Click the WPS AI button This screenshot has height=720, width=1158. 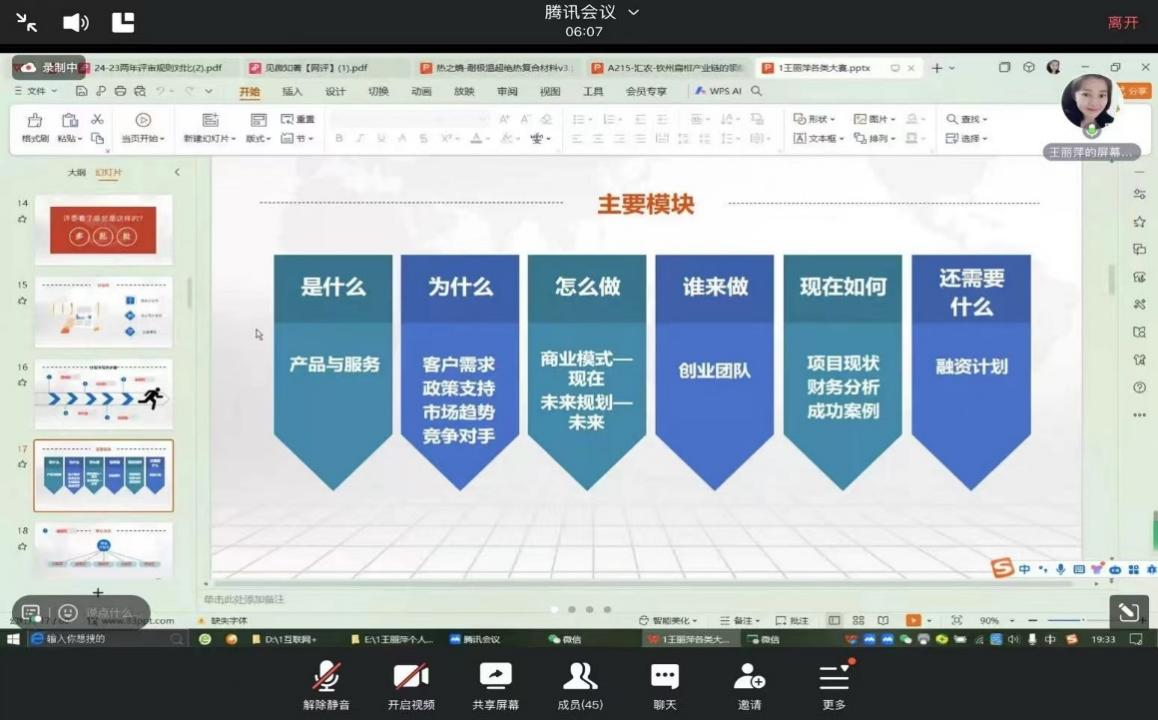coord(719,91)
